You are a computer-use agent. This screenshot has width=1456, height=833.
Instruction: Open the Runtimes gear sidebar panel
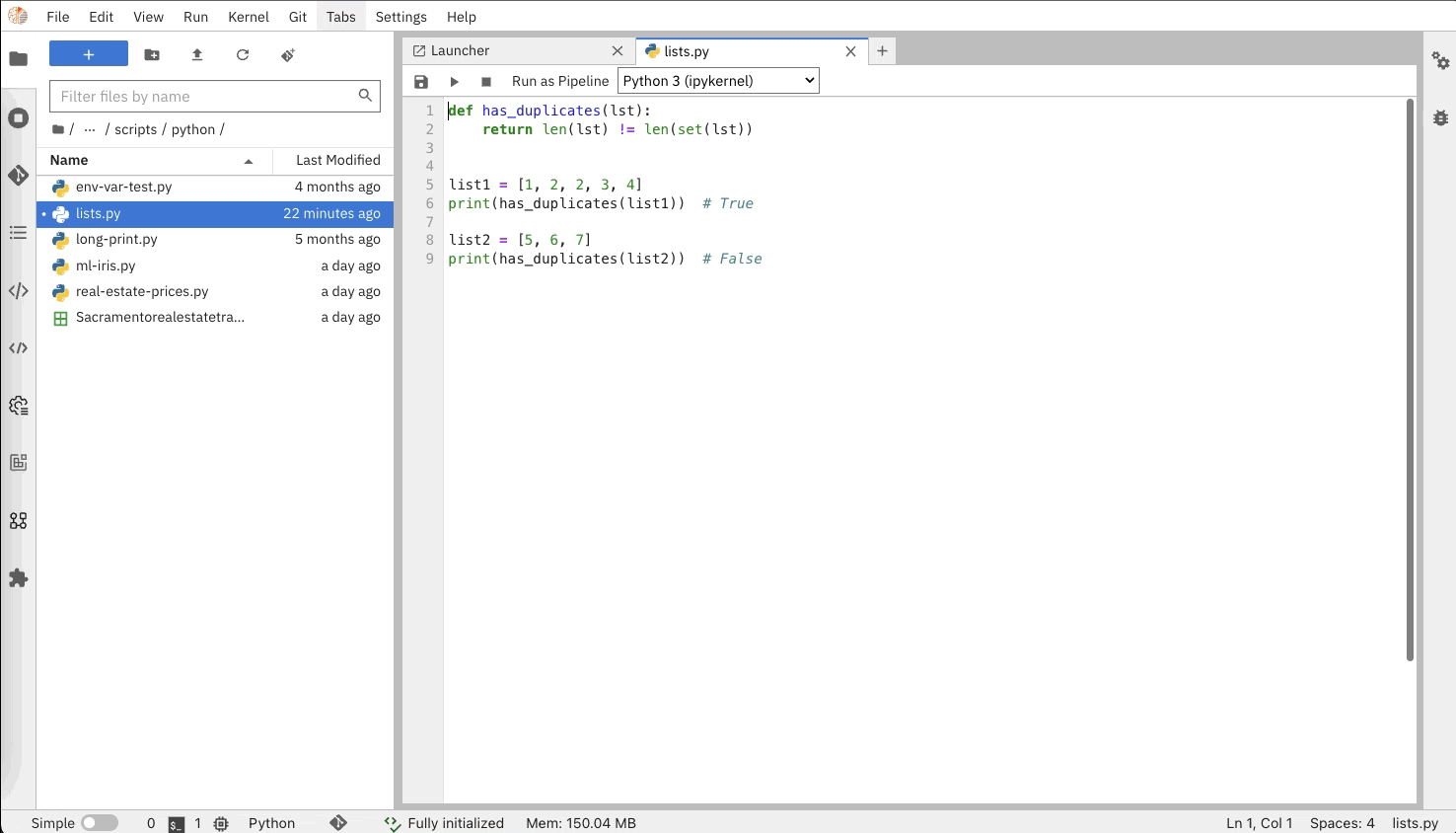(x=18, y=406)
